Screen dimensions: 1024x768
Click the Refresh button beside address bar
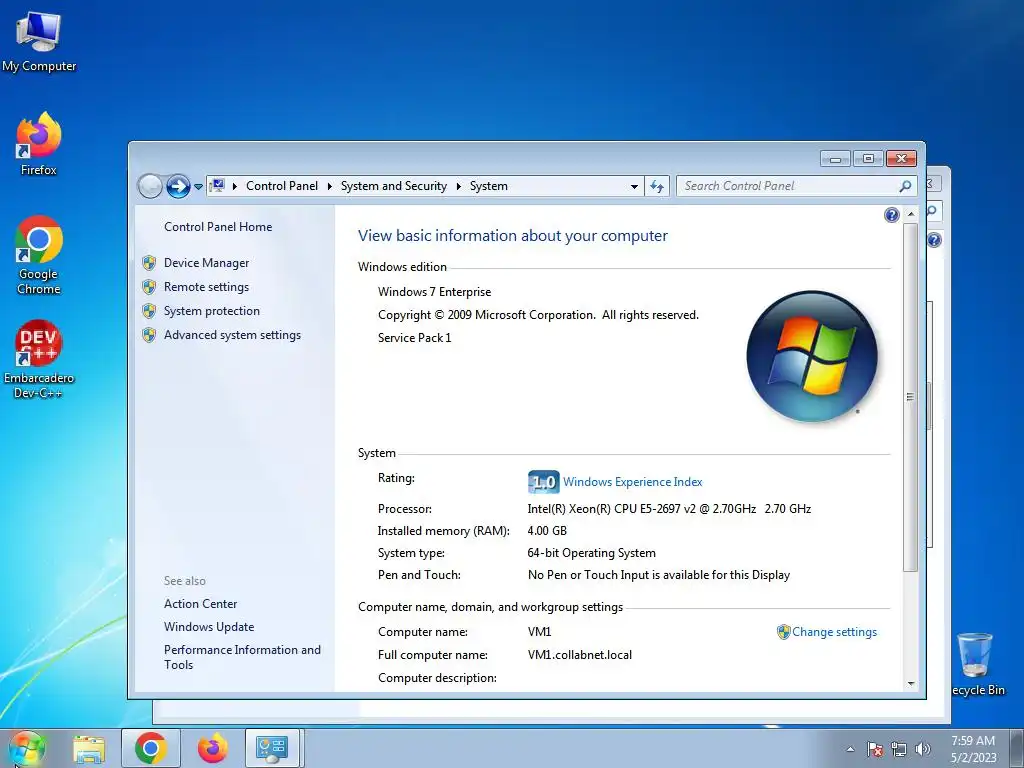coord(657,186)
